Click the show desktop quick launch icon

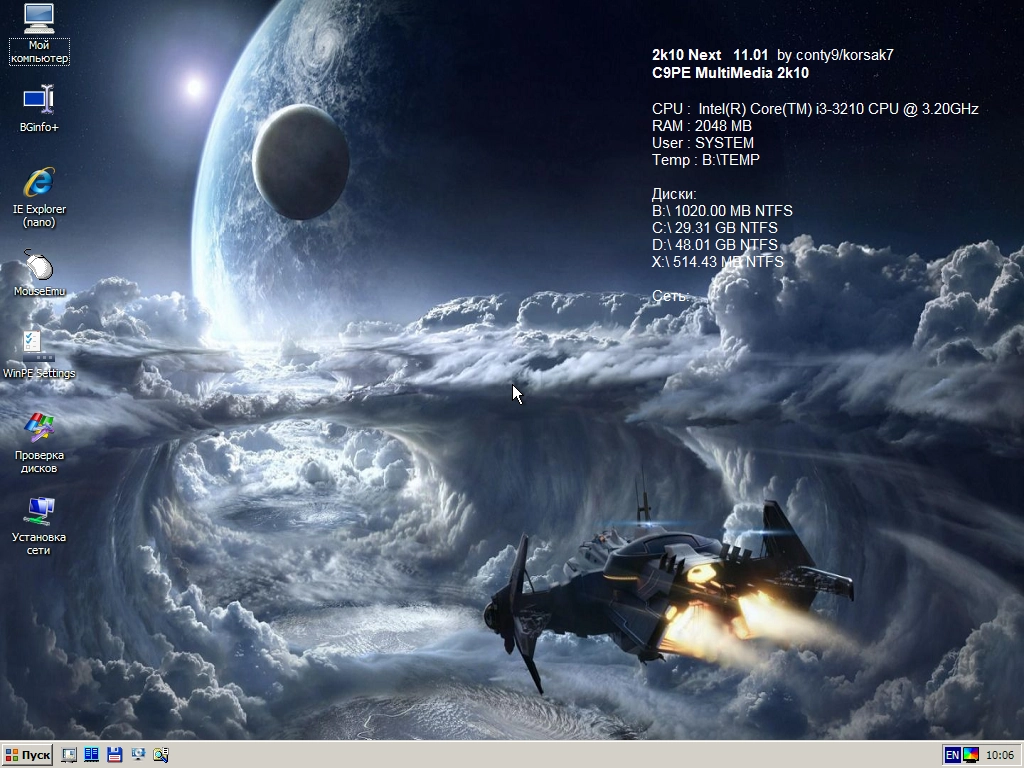[69, 755]
